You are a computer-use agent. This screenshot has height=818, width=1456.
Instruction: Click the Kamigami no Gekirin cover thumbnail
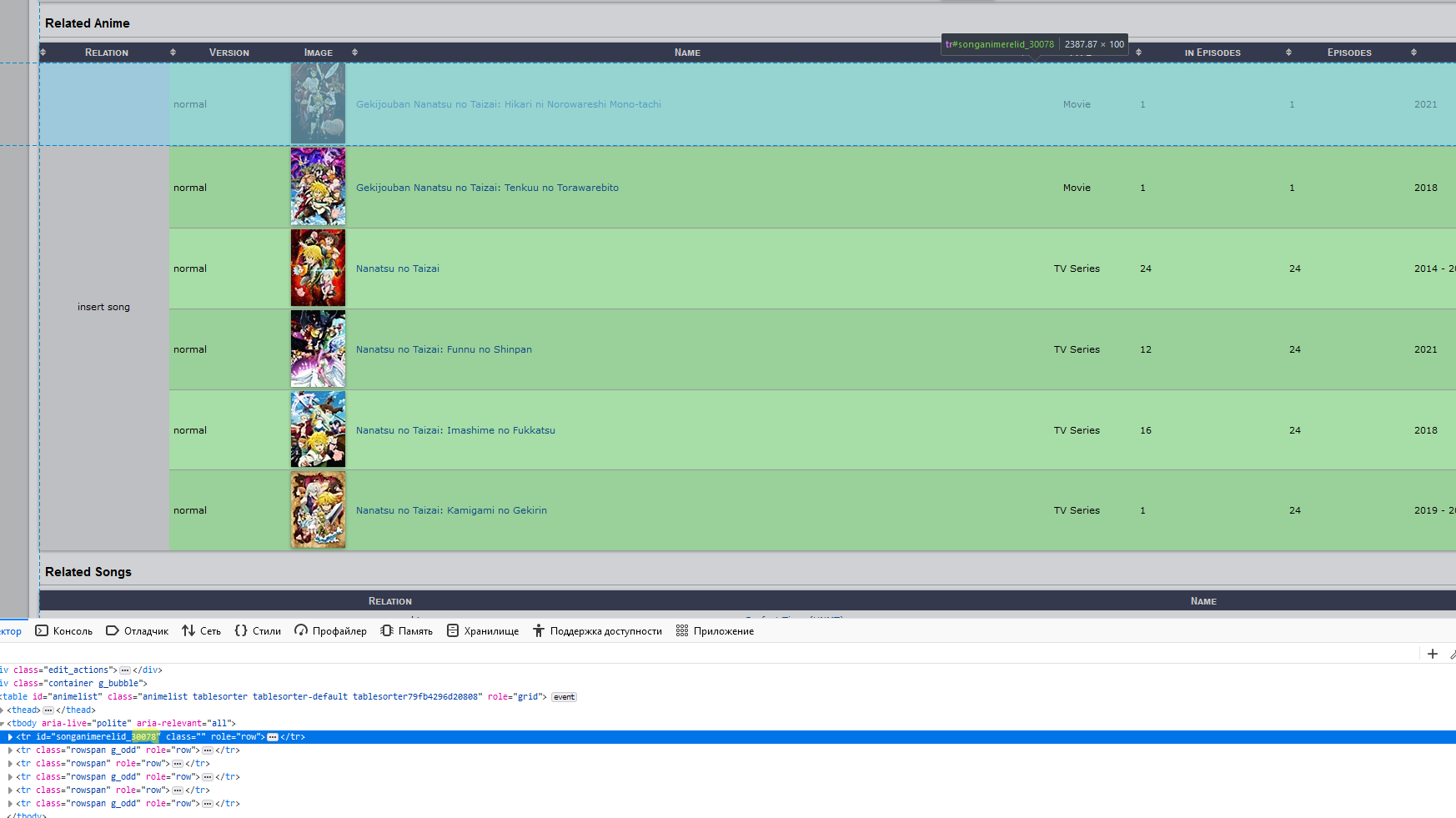[318, 510]
